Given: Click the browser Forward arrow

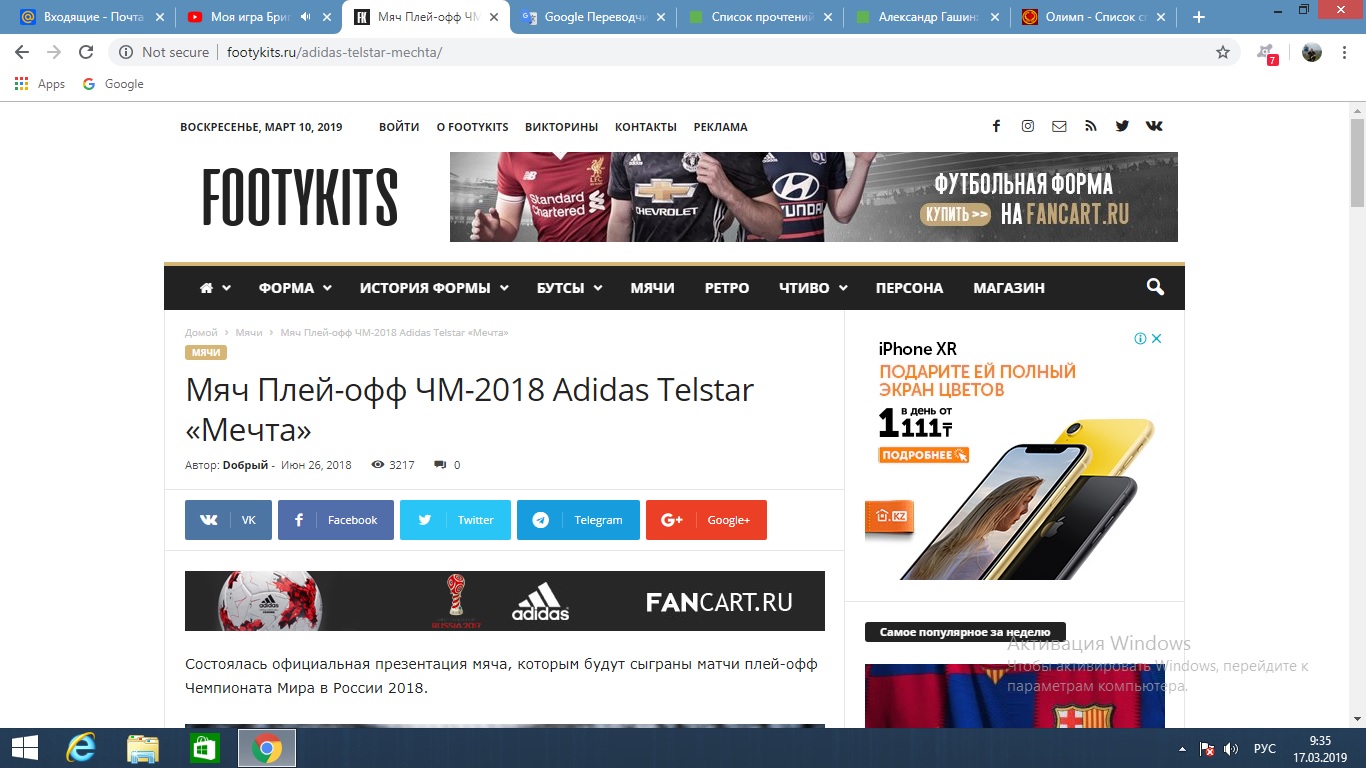Looking at the screenshot, I should tap(54, 52).
